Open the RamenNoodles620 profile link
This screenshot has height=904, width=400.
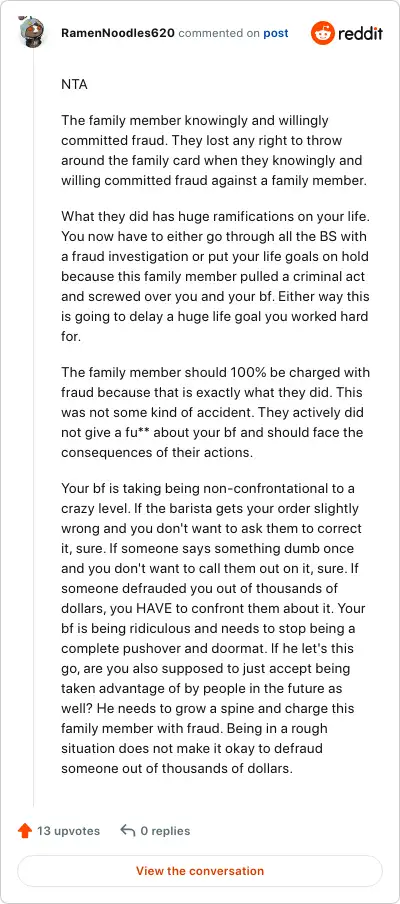(118, 33)
